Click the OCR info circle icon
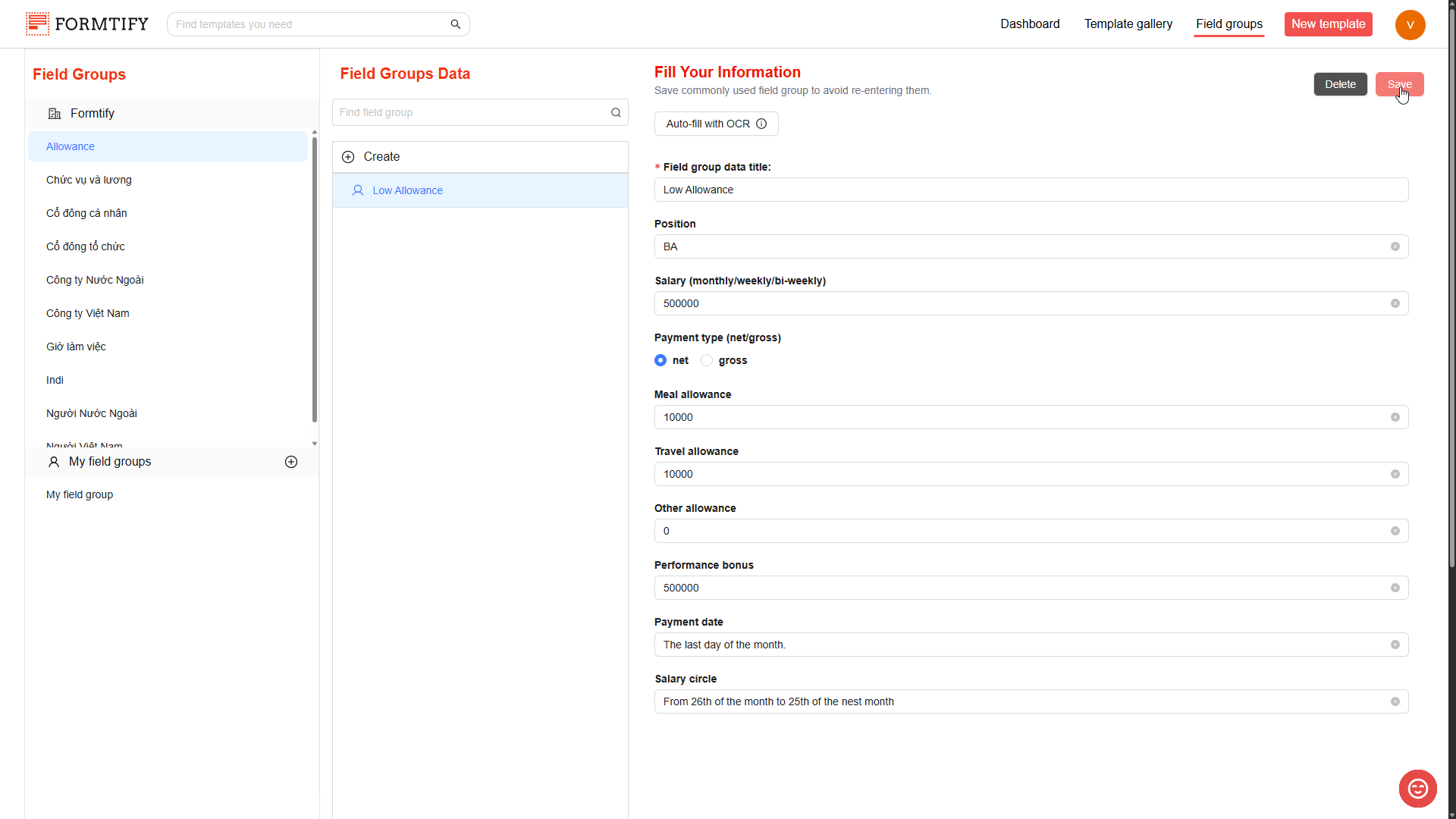 761,124
